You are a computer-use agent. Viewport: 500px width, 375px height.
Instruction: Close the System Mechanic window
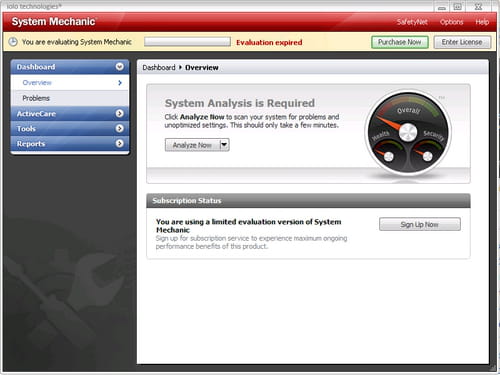coord(479,7)
